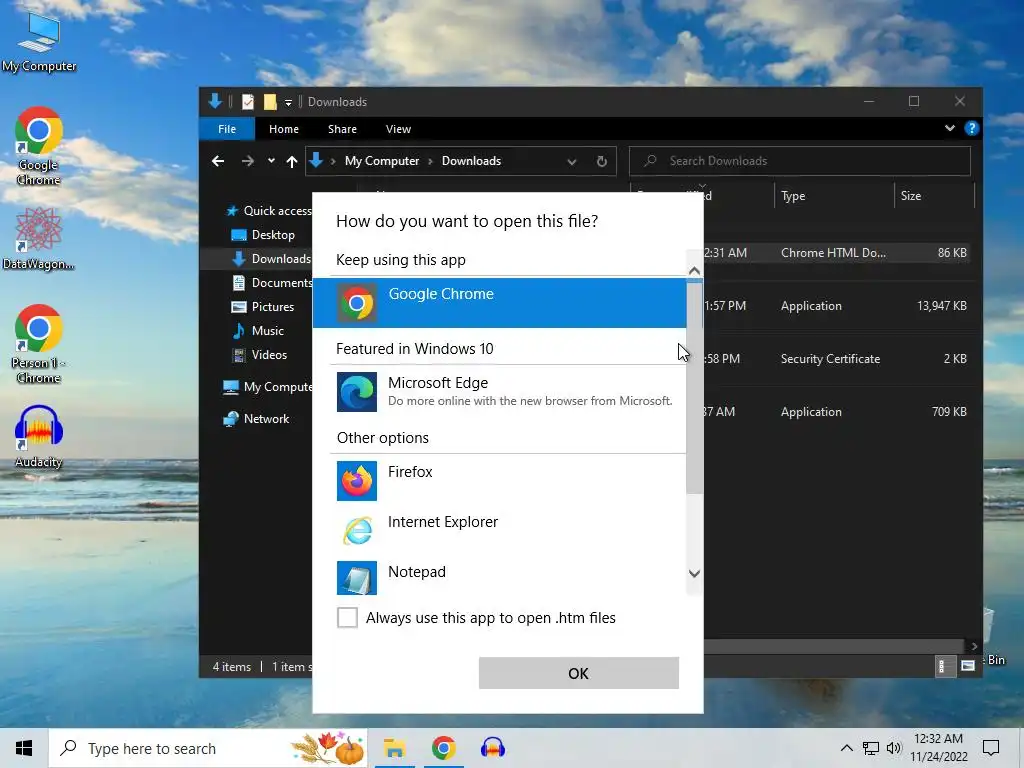The width and height of the screenshot is (1024, 768).
Task: Open the File tab in Explorer
Action: [x=227, y=129]
